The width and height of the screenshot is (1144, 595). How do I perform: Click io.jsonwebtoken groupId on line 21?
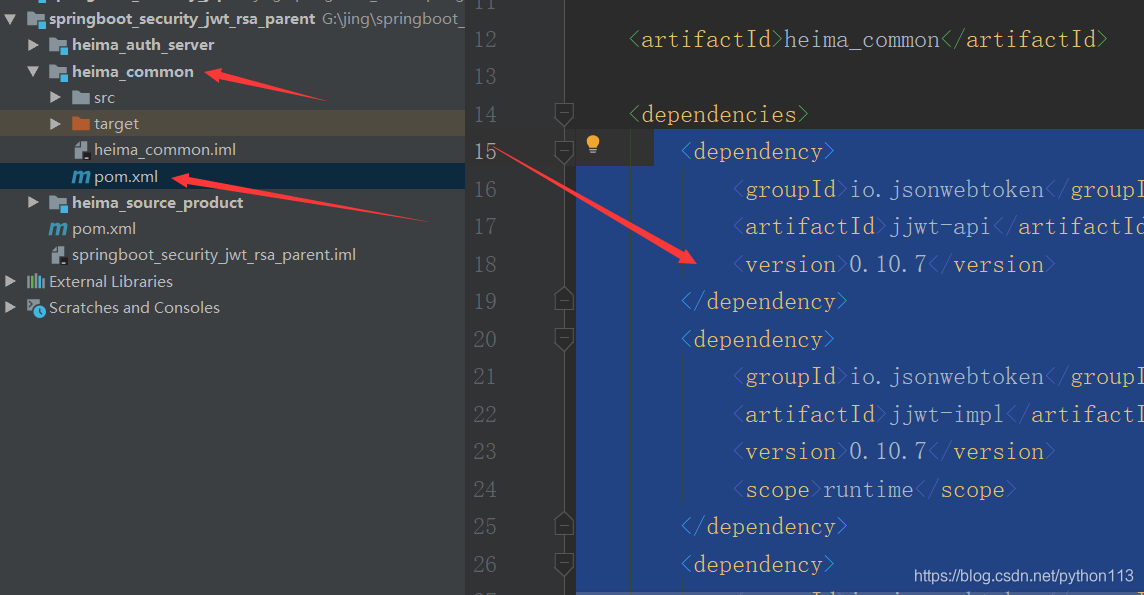(x=947, y=377)
